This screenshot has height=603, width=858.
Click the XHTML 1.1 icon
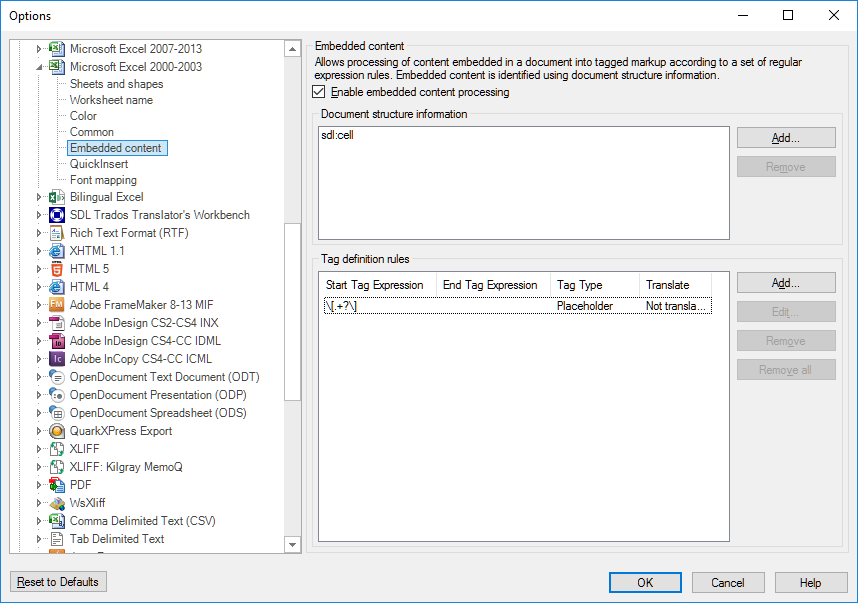[x=57, y=251]
